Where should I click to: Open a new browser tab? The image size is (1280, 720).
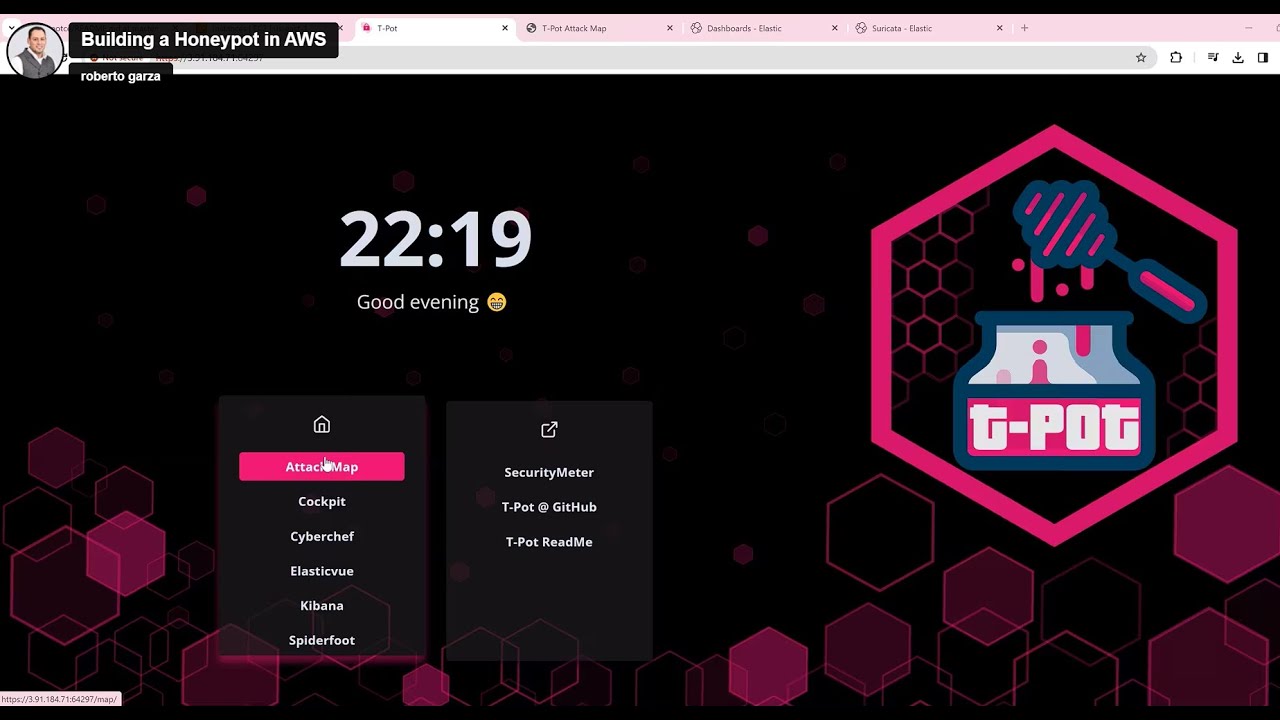click(1024, 28)
